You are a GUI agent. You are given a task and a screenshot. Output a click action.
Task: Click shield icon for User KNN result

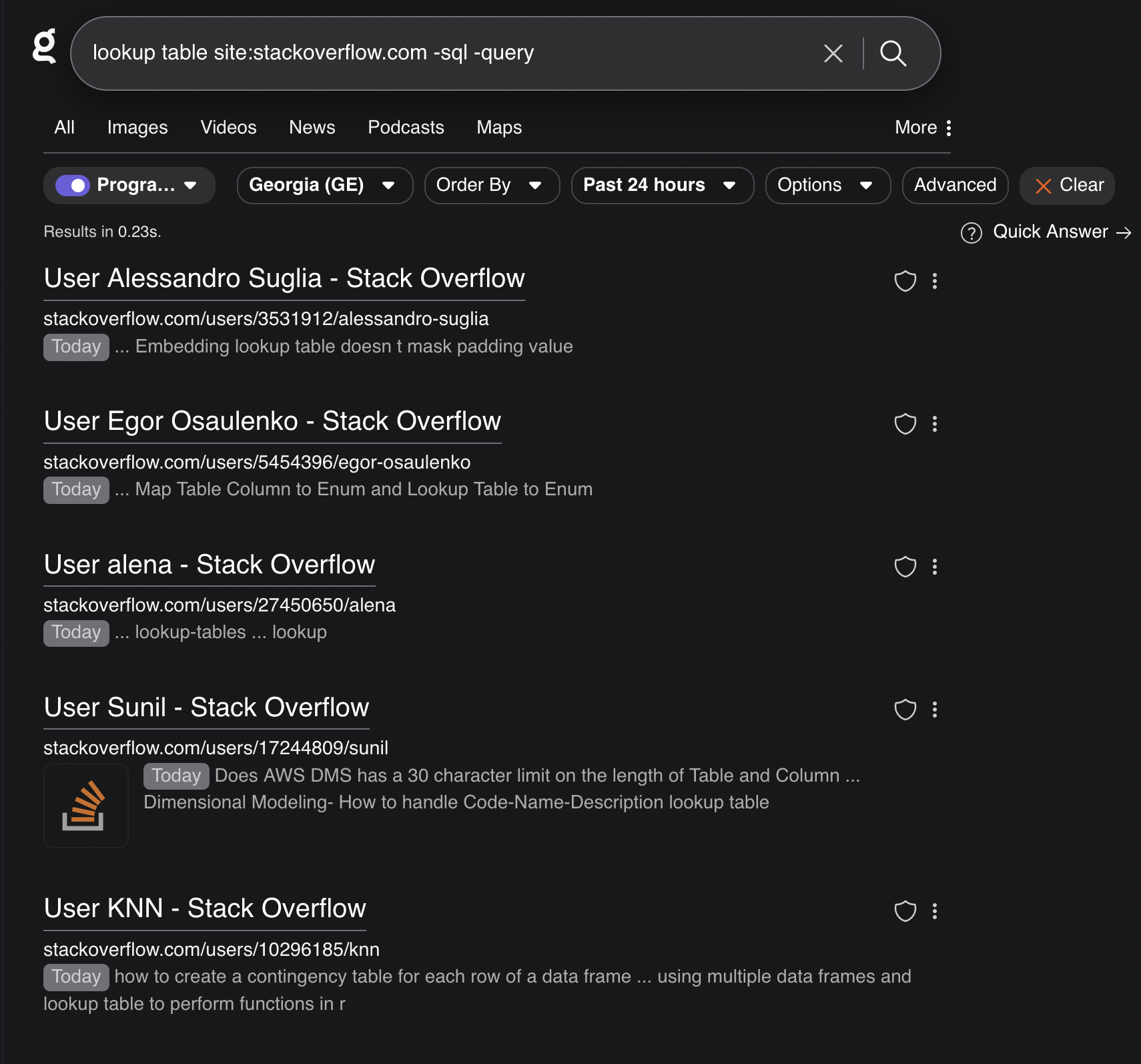pyautogui.click(x=905, y=911)
